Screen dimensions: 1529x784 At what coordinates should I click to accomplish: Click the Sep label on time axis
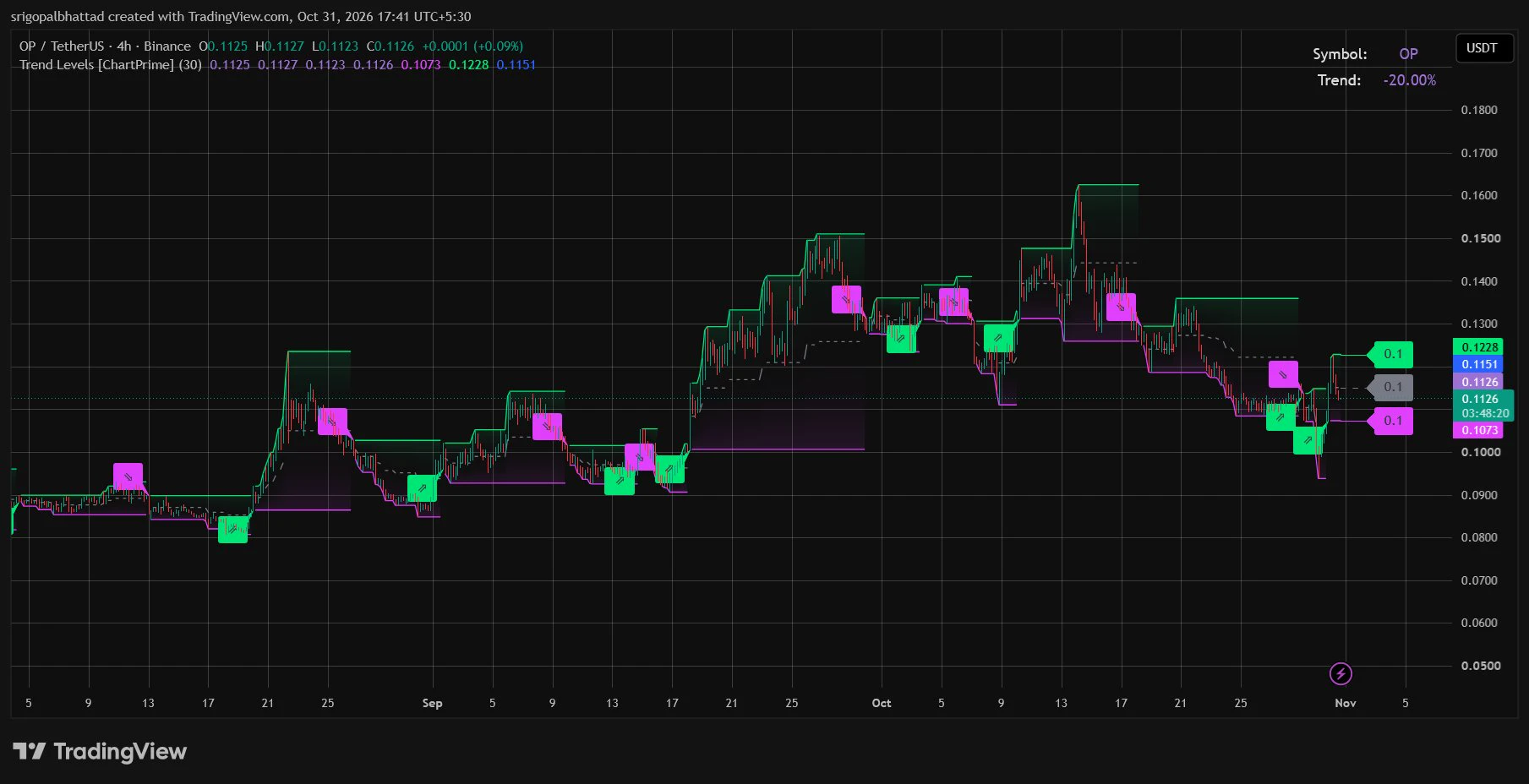432,703
